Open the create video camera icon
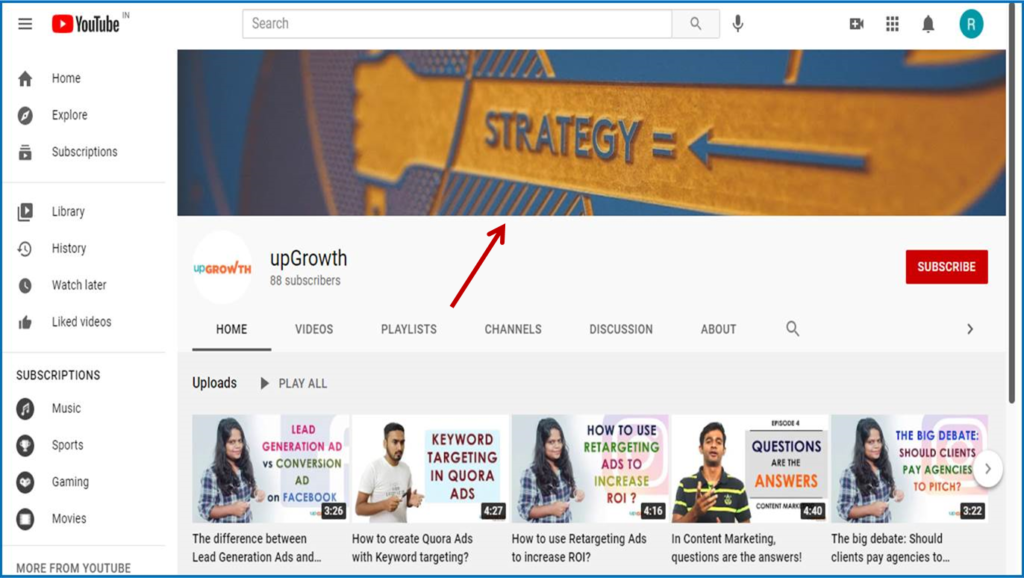1024x578 pixels. pos(856,24)
